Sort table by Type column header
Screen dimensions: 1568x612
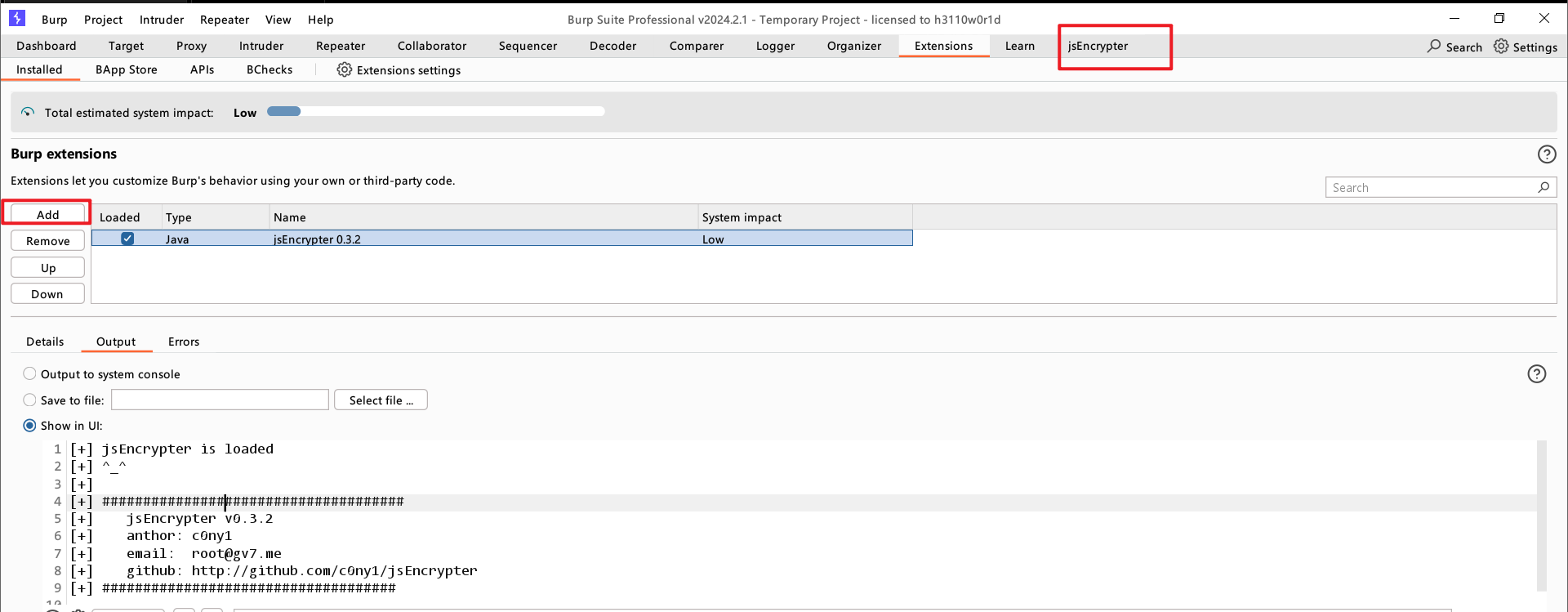[216, 217]
